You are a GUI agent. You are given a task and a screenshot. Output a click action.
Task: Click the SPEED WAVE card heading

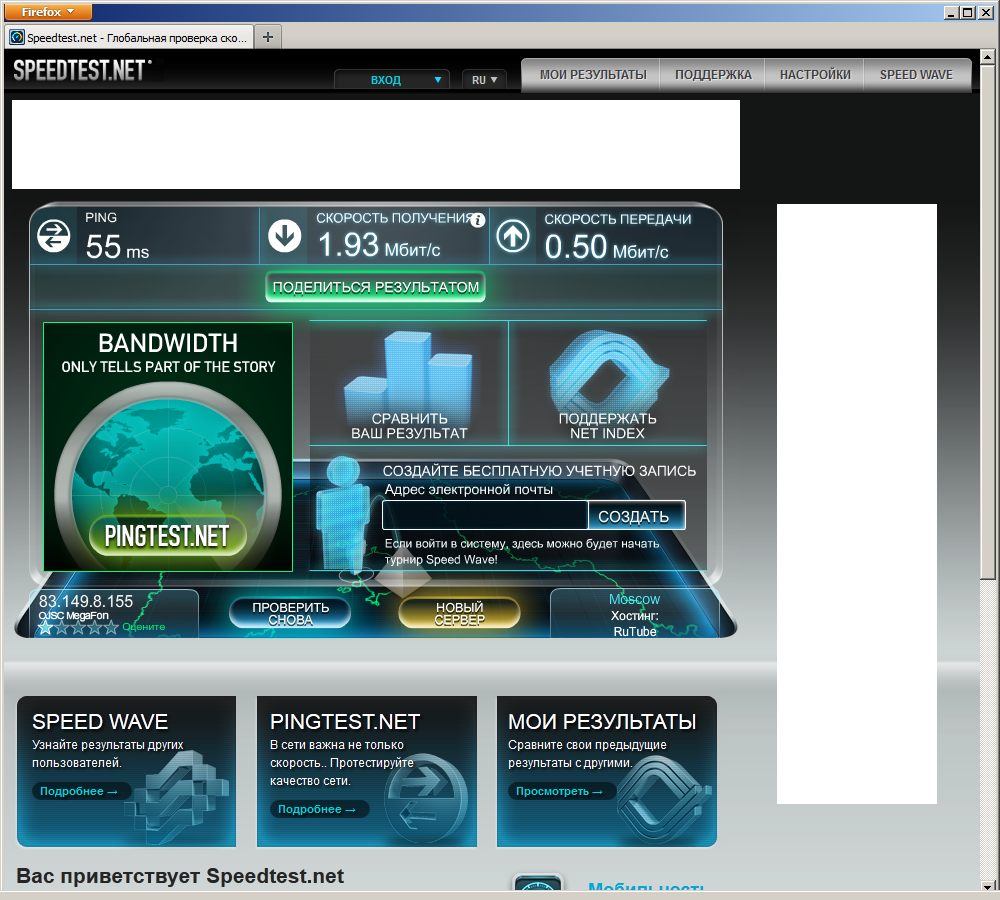coord(100,721)
